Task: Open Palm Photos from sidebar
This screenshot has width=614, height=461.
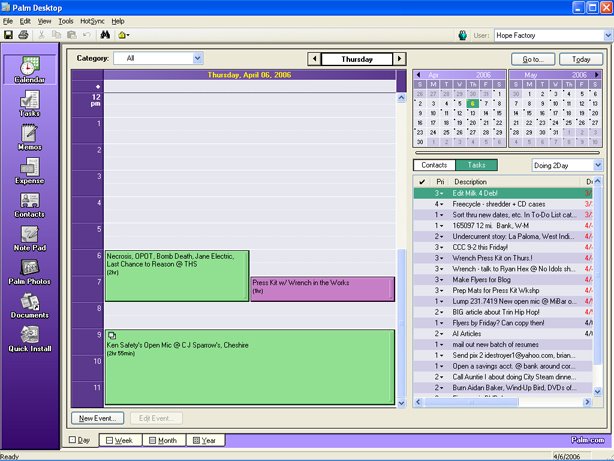Action: (x=30, y=272)
